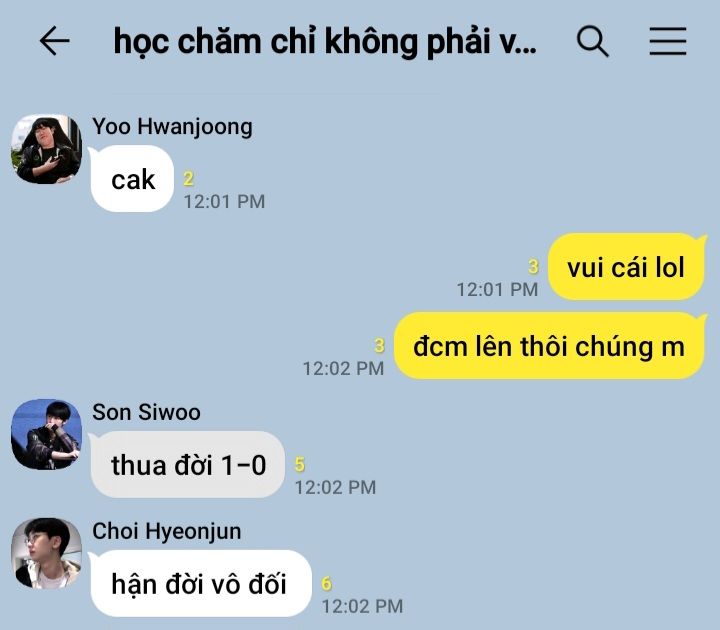The height and width of the screenshot is (630, 720).
Task: Tap the back arrow icon
Action: 54,41
